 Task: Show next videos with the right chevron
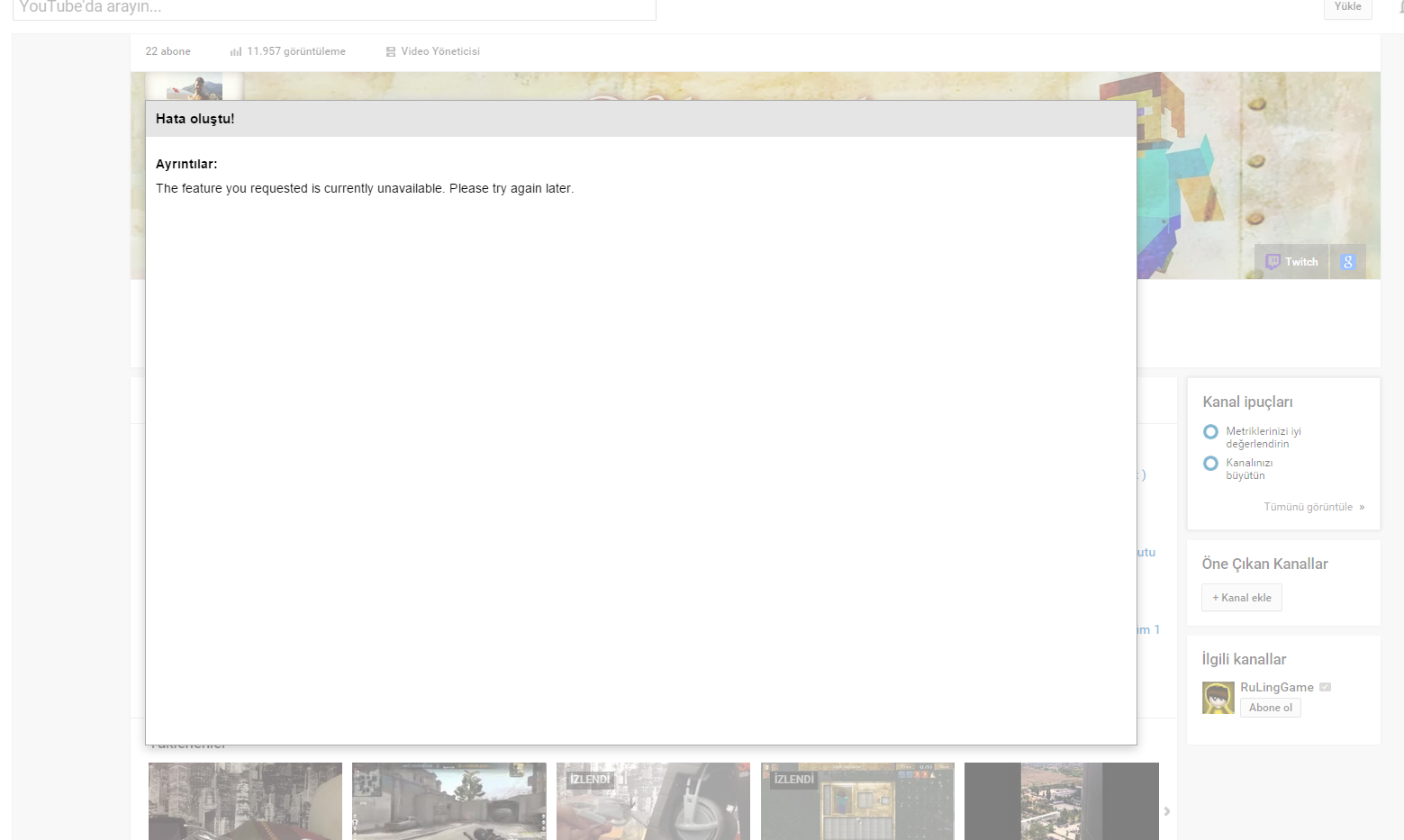tap(1166, 811)
